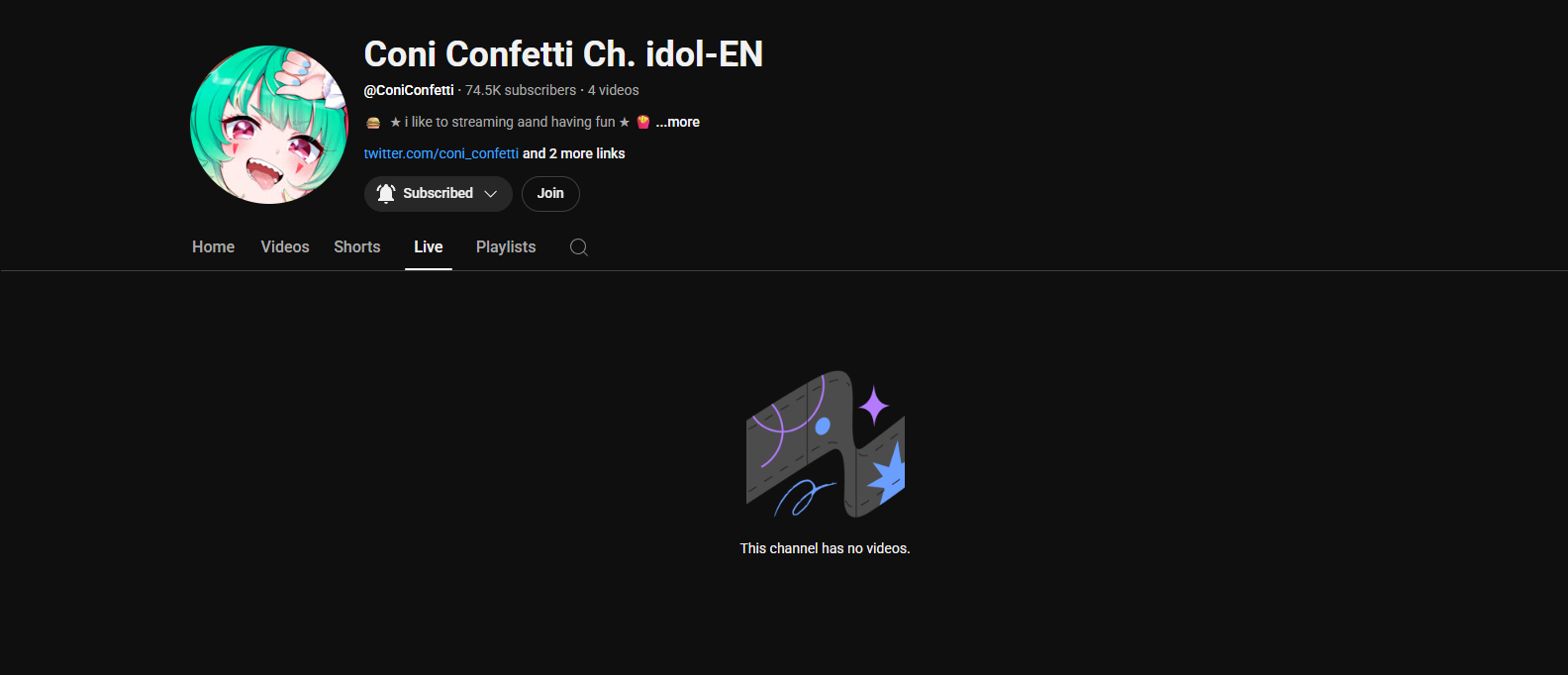1568x675 pixels.
Task: Expand the Subscribed notification chevron
Action: pyautogui.click(x=491, y=194)
